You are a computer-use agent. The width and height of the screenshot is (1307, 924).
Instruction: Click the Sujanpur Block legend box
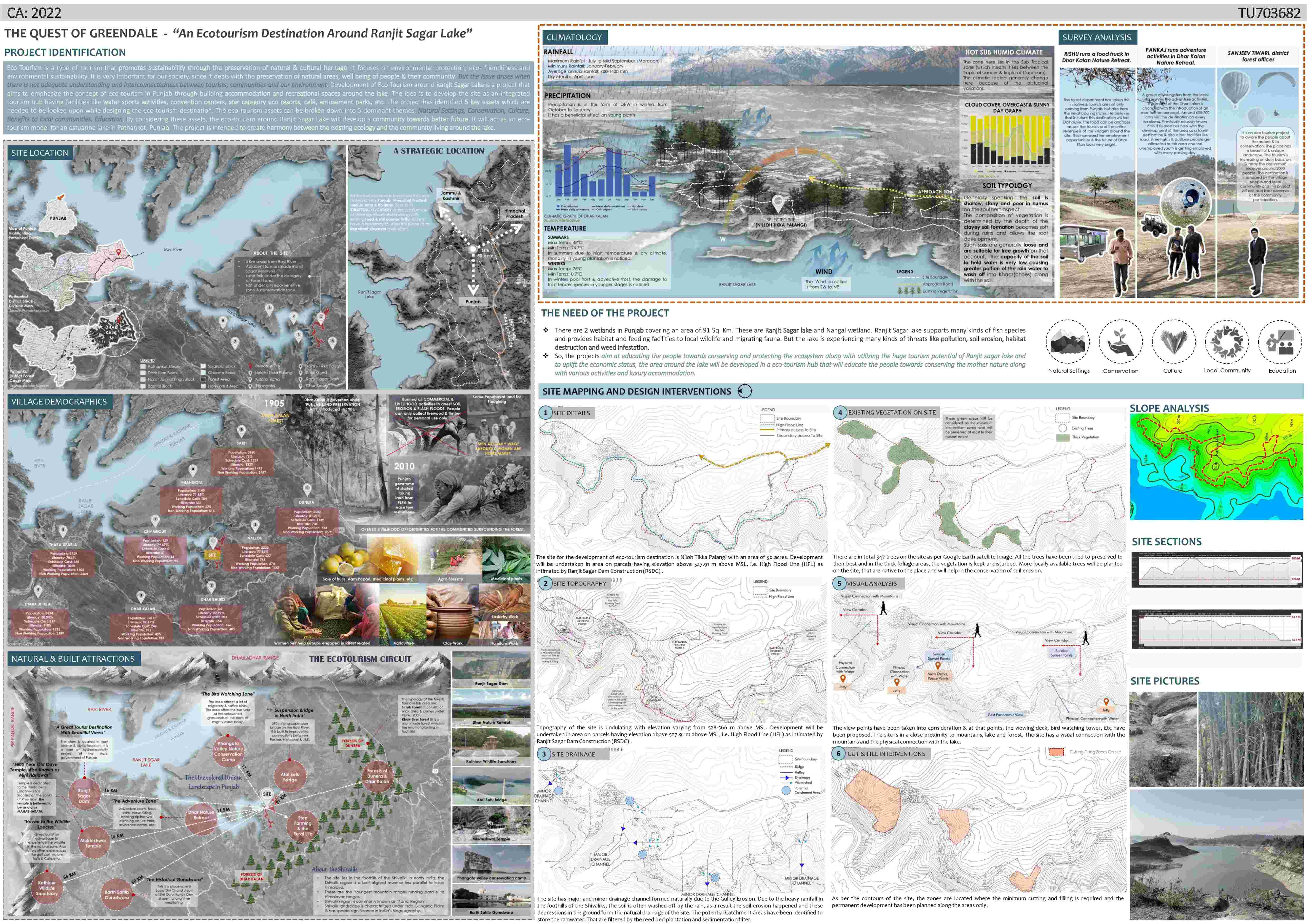(x=203, y=366)
